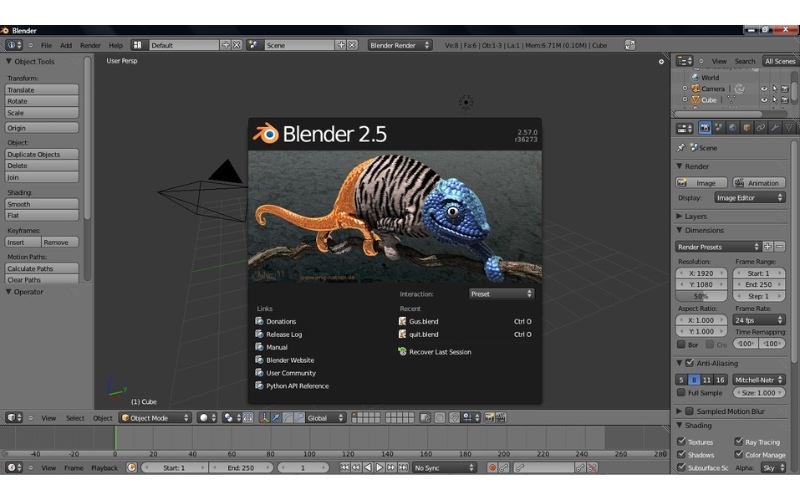Toggle selectability arrow for Camera

tap(774, 89)
